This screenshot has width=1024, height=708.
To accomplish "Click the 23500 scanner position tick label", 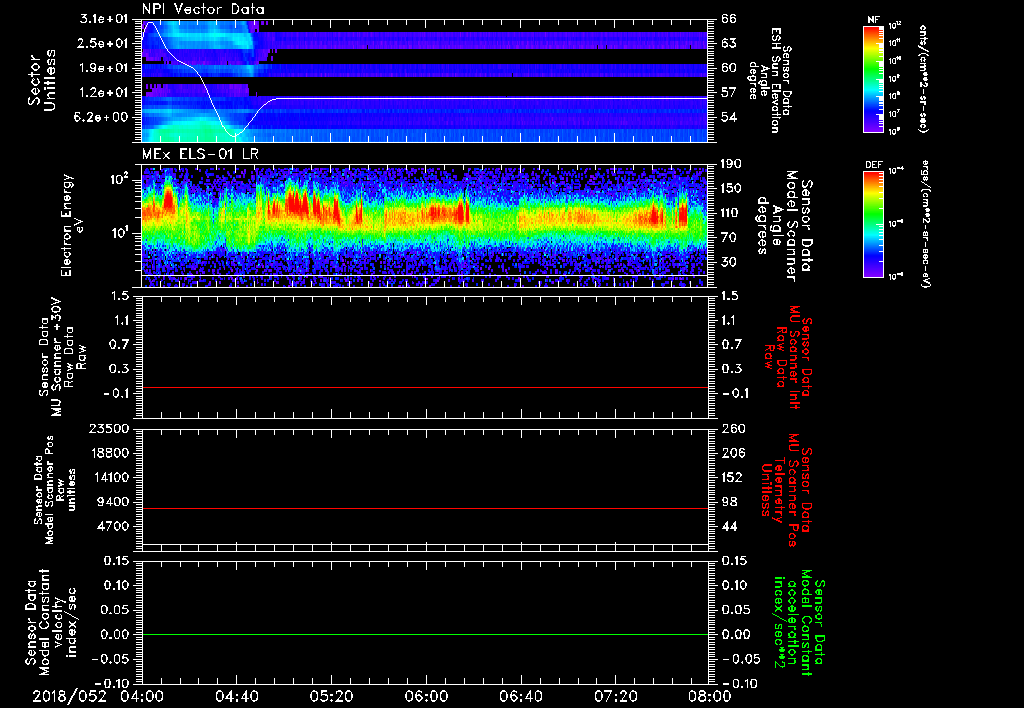I will (x=110, y=428).
